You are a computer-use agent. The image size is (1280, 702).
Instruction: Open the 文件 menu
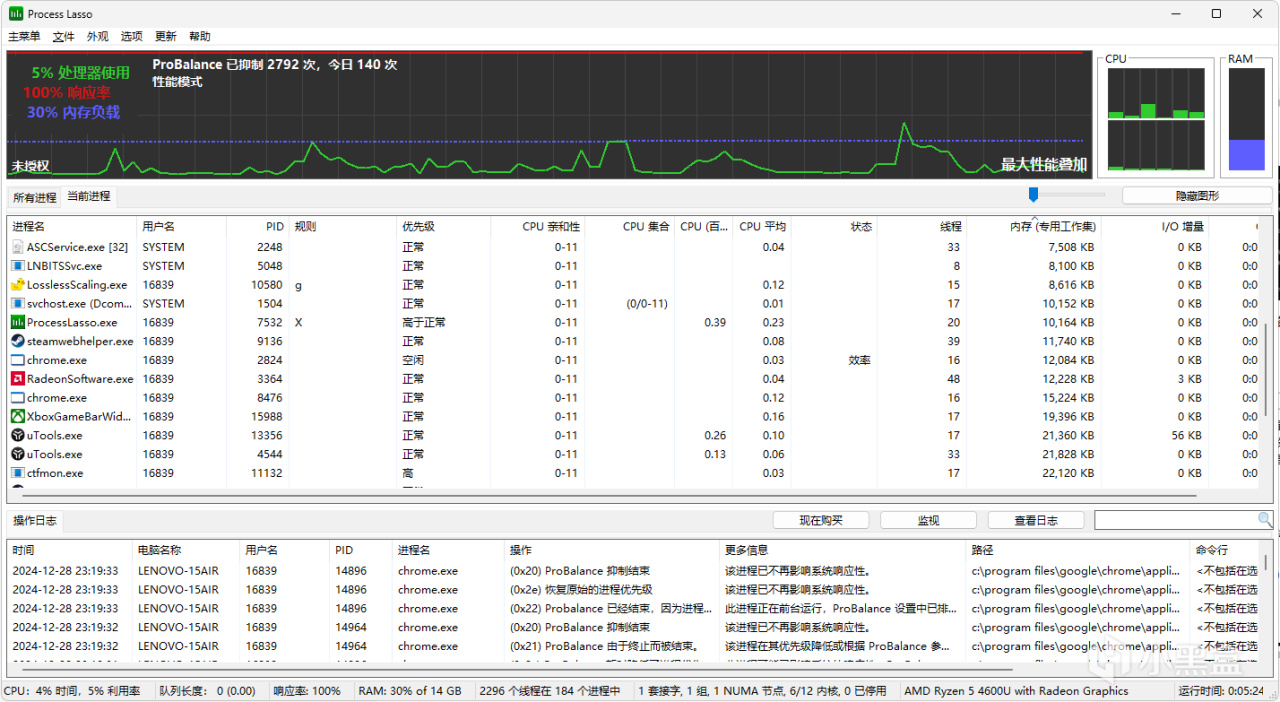pyautogui.click(x=64, y=36)
